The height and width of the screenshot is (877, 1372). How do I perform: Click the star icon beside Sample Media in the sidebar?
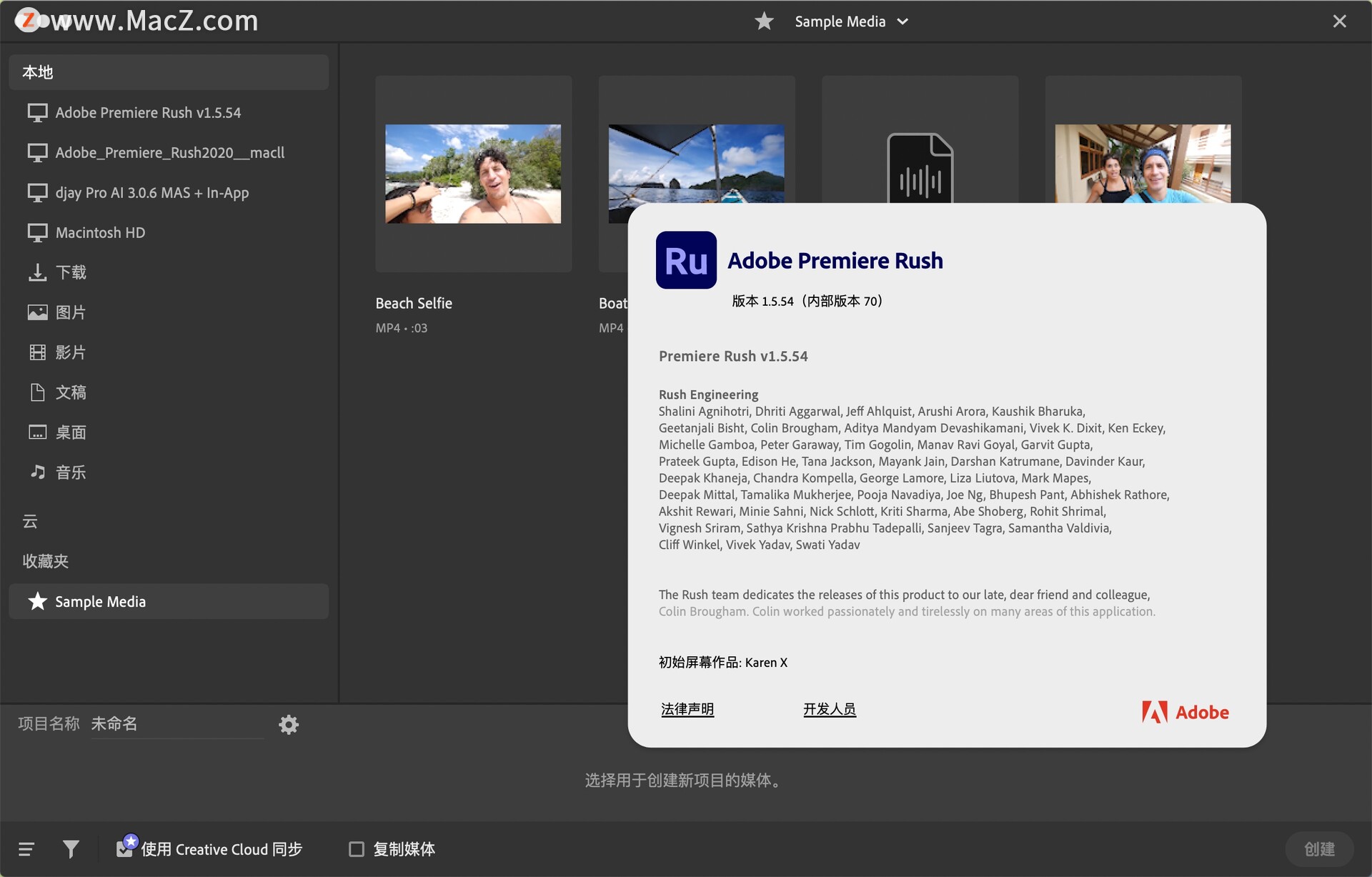(37, 601)
